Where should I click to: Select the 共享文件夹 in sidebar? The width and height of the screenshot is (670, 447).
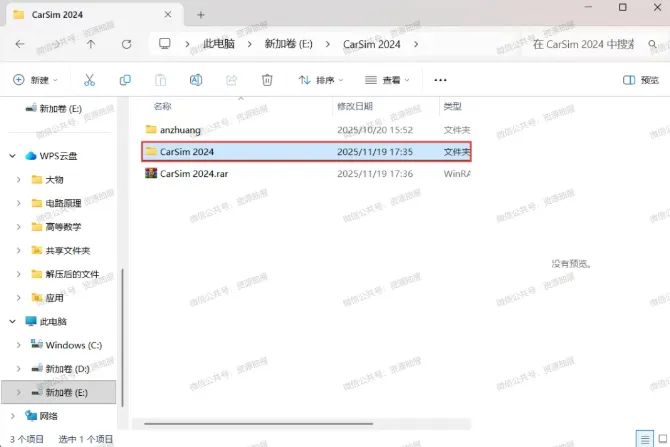pyautogui.click(x=61, y=250)
